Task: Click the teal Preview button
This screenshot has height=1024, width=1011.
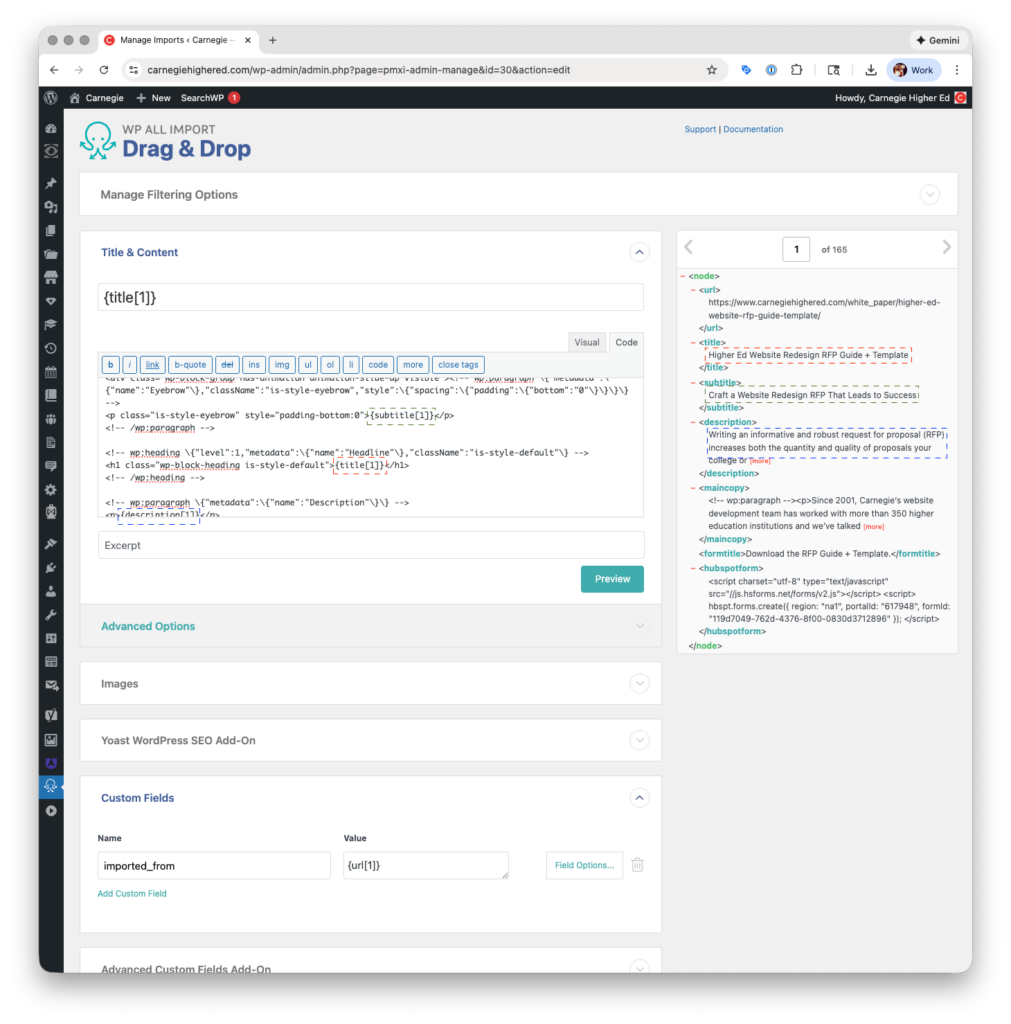Action: [x=612, y=579]
